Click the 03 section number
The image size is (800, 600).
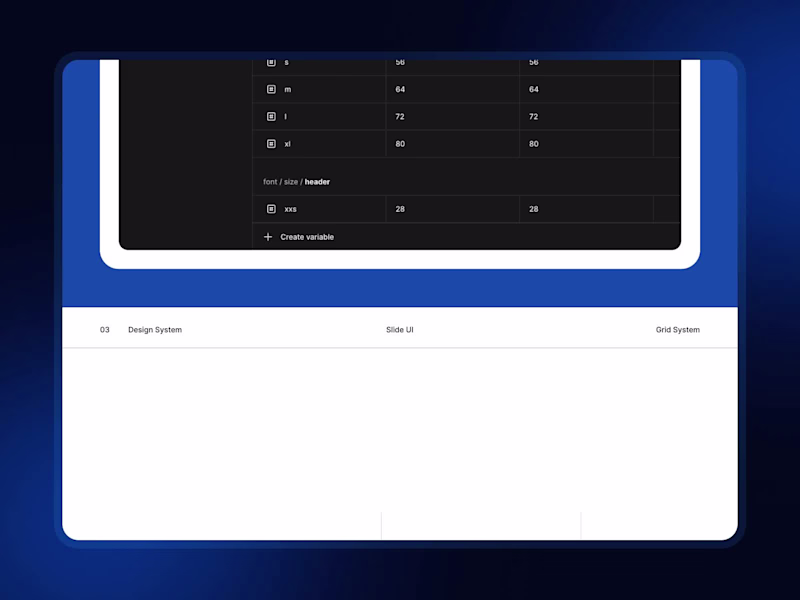tap(105, 330)
